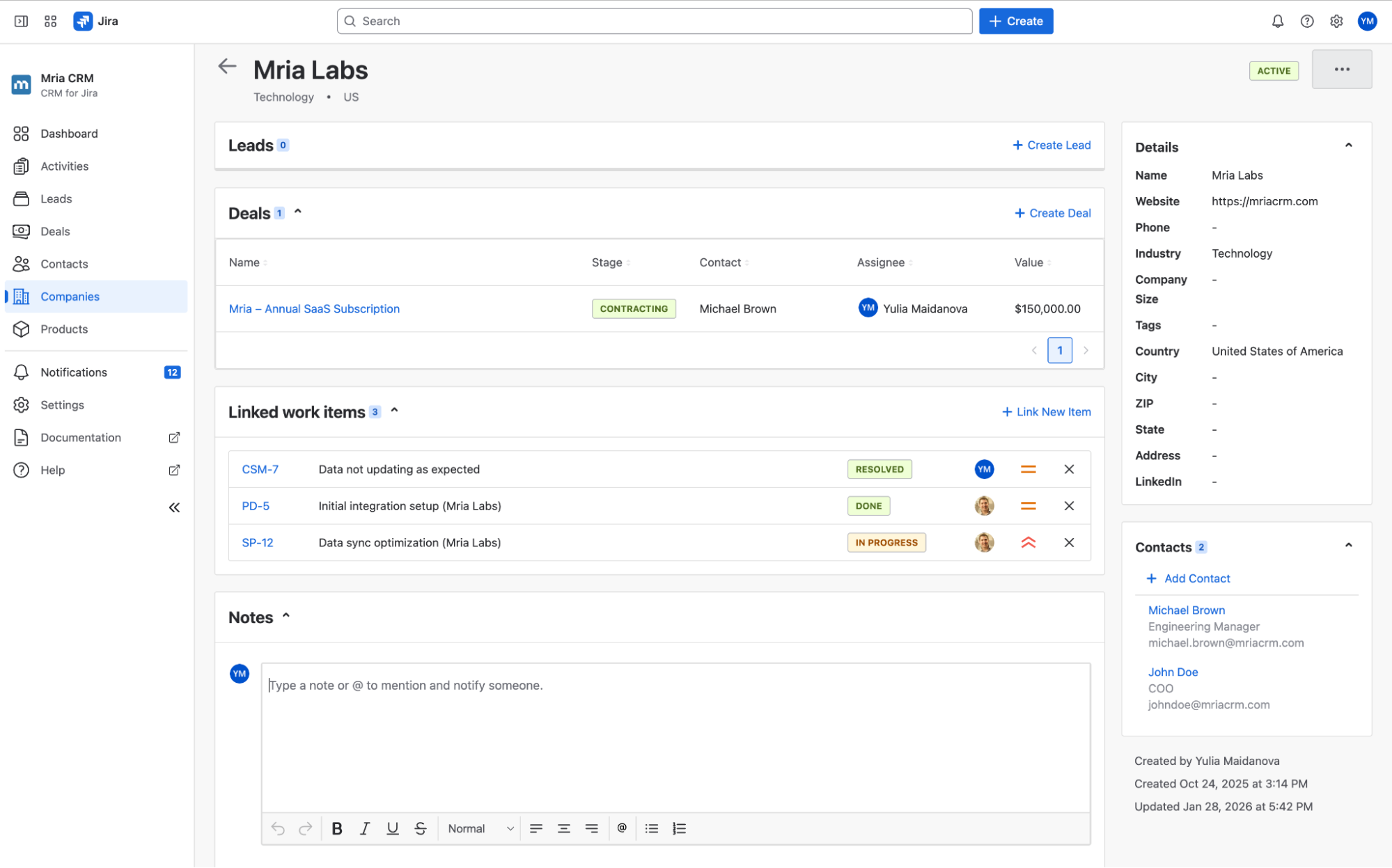1392x868 pixels.
Task: Toggle the sidebar panel icon in top bar
Action: point(21,21)
